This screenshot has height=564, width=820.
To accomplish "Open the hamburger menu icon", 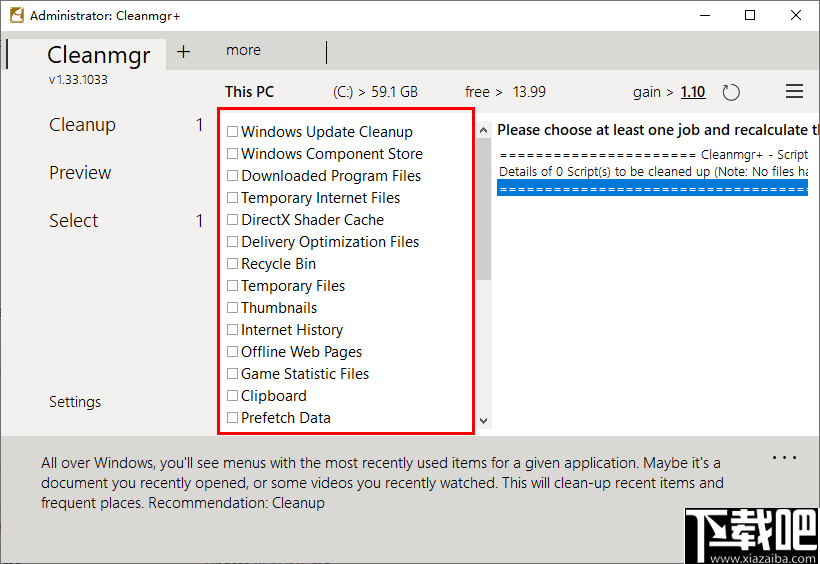I will 794,92.
